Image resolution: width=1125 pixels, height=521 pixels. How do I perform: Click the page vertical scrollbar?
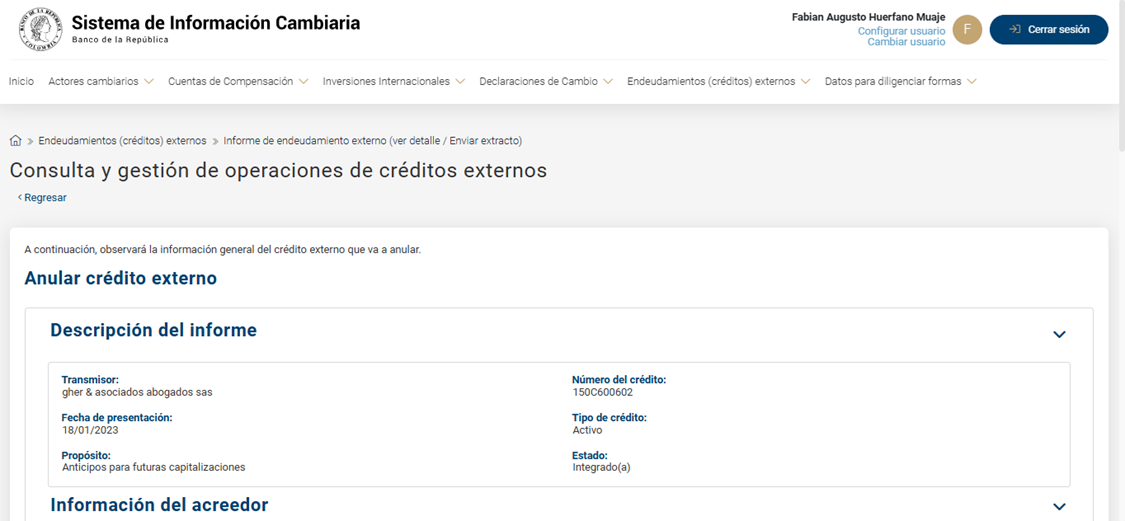[1119, 300]
